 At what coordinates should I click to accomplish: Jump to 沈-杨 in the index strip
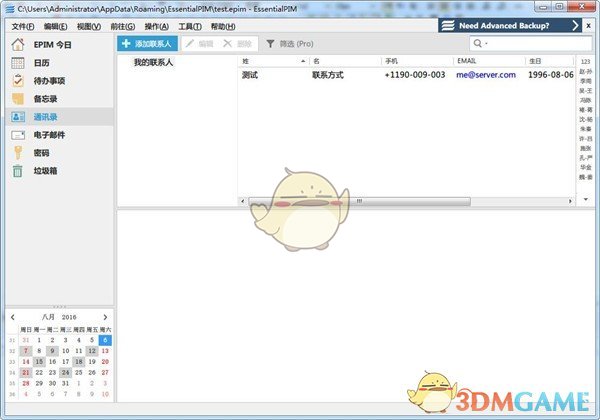click(x=585, y=119)
